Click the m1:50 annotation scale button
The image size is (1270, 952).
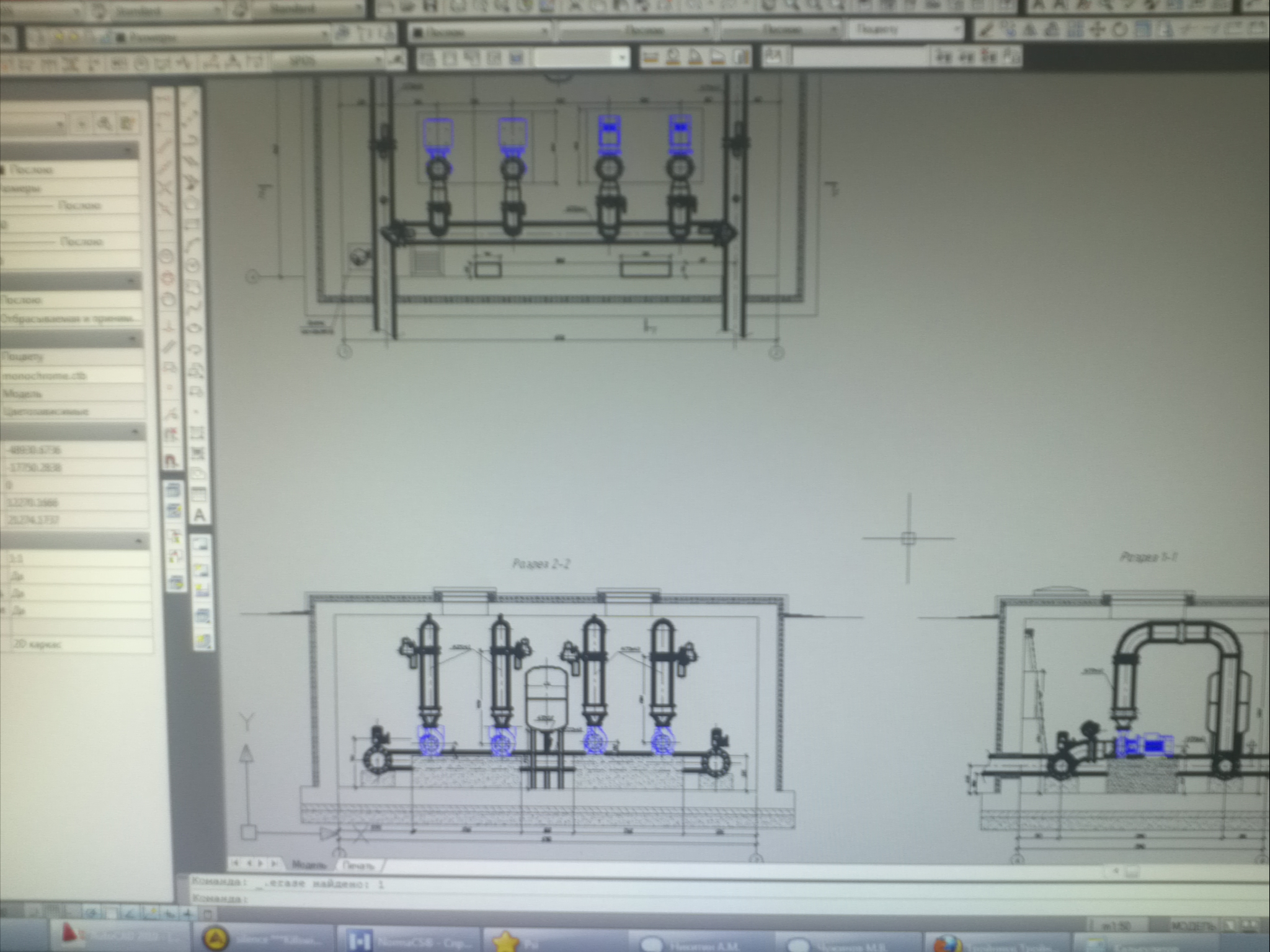[1116, 926]
